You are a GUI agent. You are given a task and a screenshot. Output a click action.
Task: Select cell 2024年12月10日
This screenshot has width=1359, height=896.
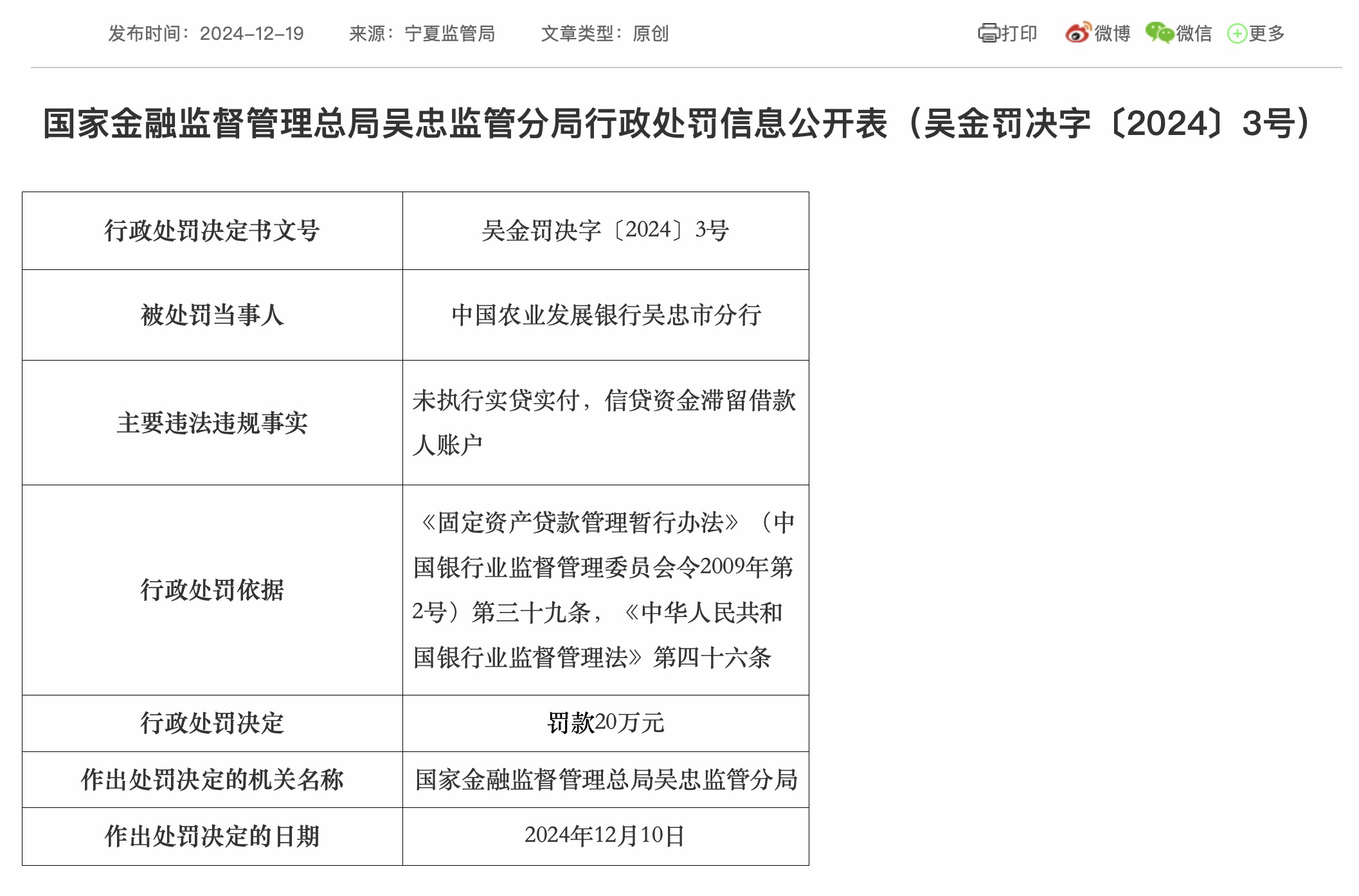coord(606,836)
